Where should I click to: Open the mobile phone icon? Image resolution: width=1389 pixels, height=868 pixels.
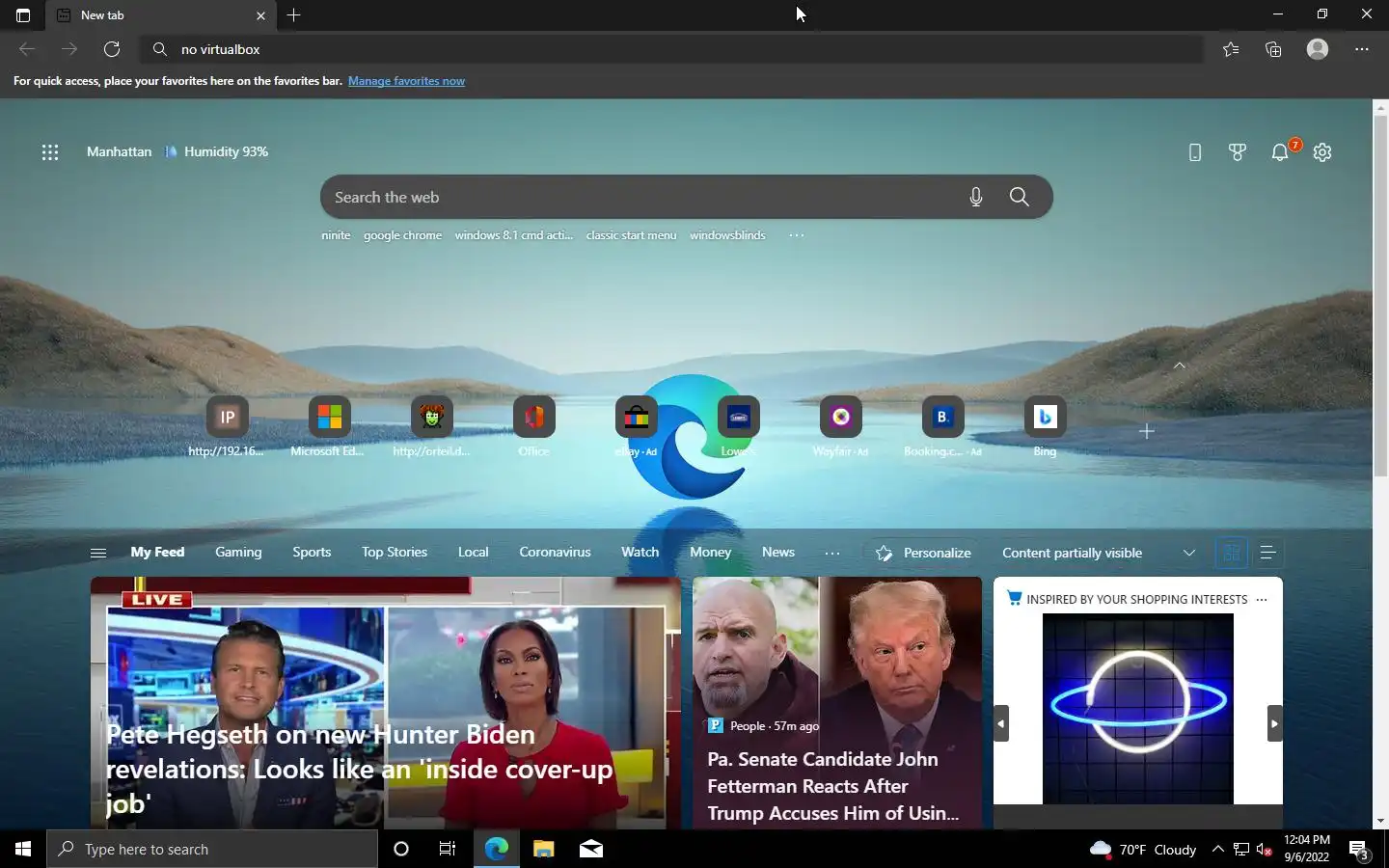point(1195,152)
